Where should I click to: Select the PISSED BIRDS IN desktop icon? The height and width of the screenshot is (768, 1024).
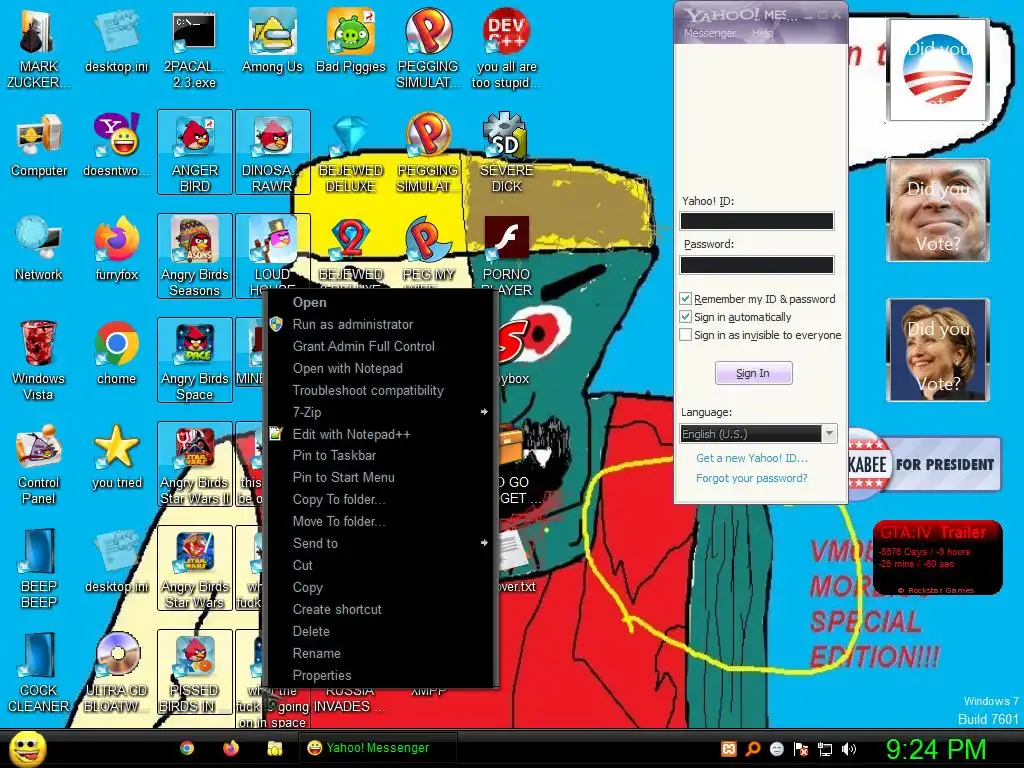tap(195, 672)
